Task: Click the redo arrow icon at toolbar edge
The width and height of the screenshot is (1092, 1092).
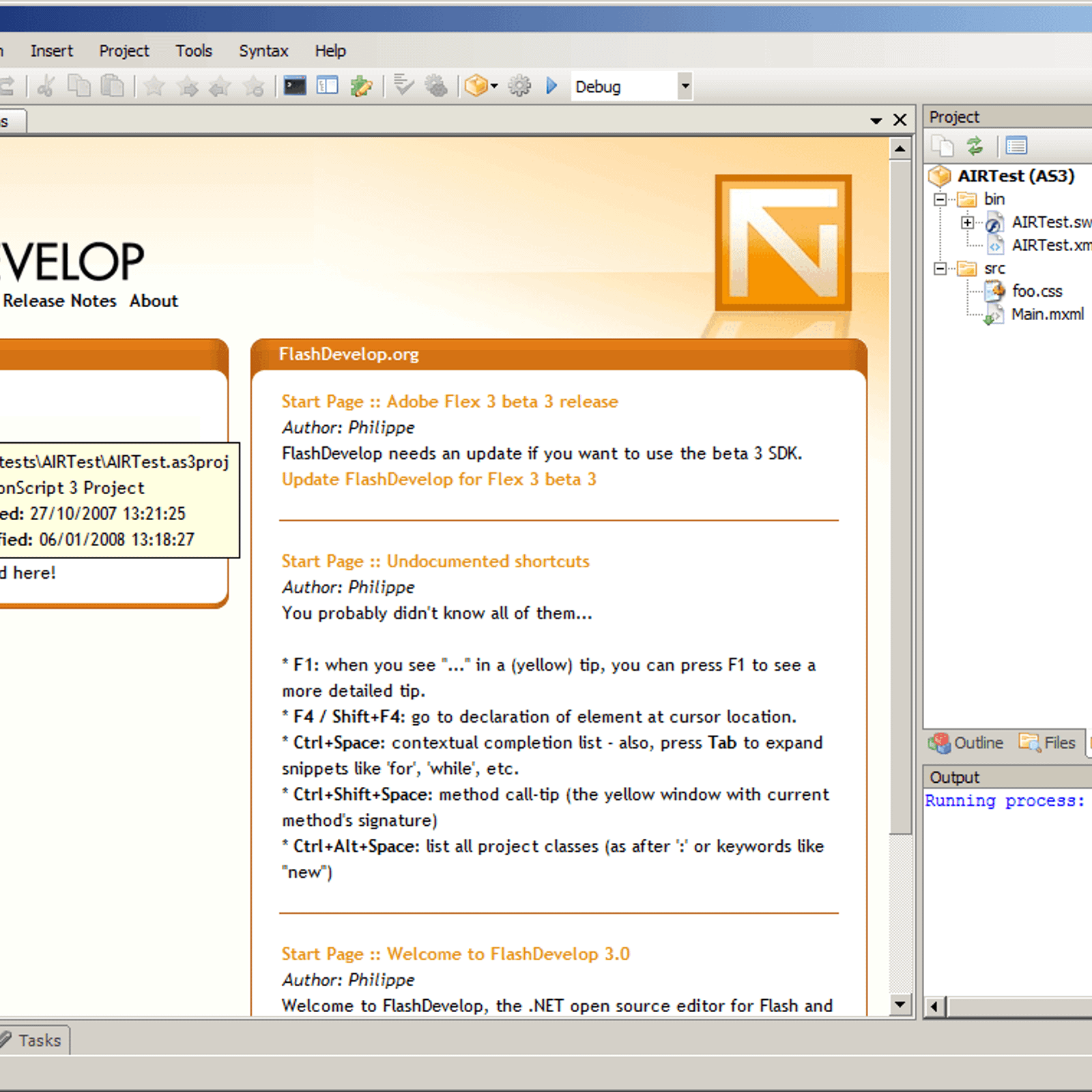Action: point(7,86)
